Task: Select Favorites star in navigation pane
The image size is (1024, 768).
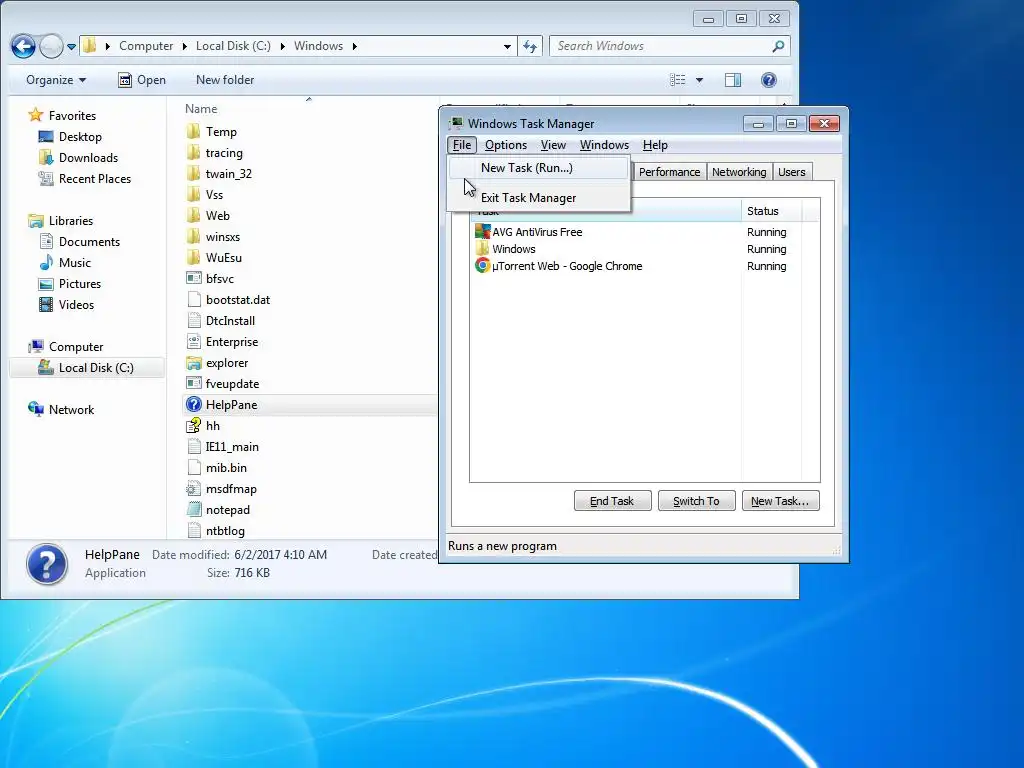Action: tap(35, 116)
